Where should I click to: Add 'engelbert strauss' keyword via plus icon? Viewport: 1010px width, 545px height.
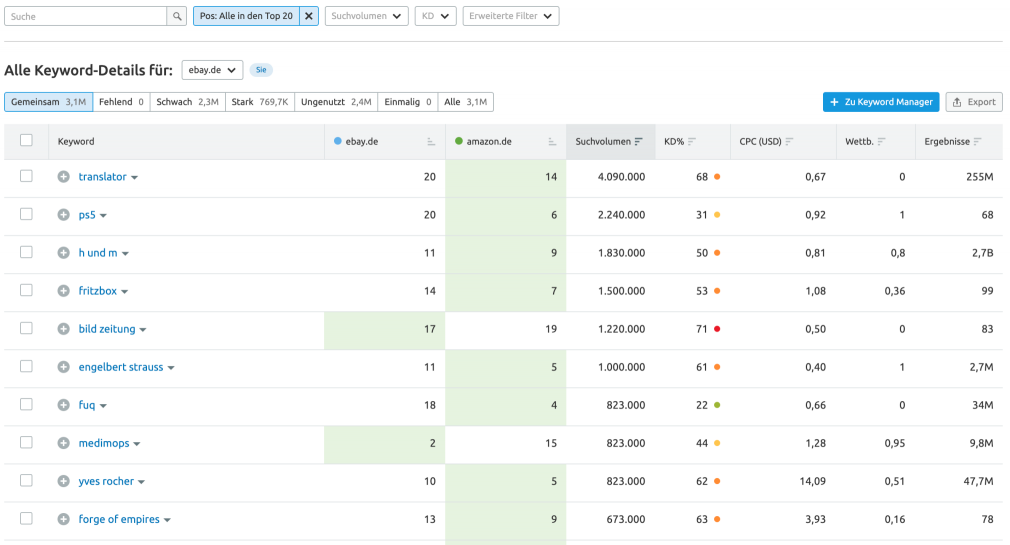point(63,367)
